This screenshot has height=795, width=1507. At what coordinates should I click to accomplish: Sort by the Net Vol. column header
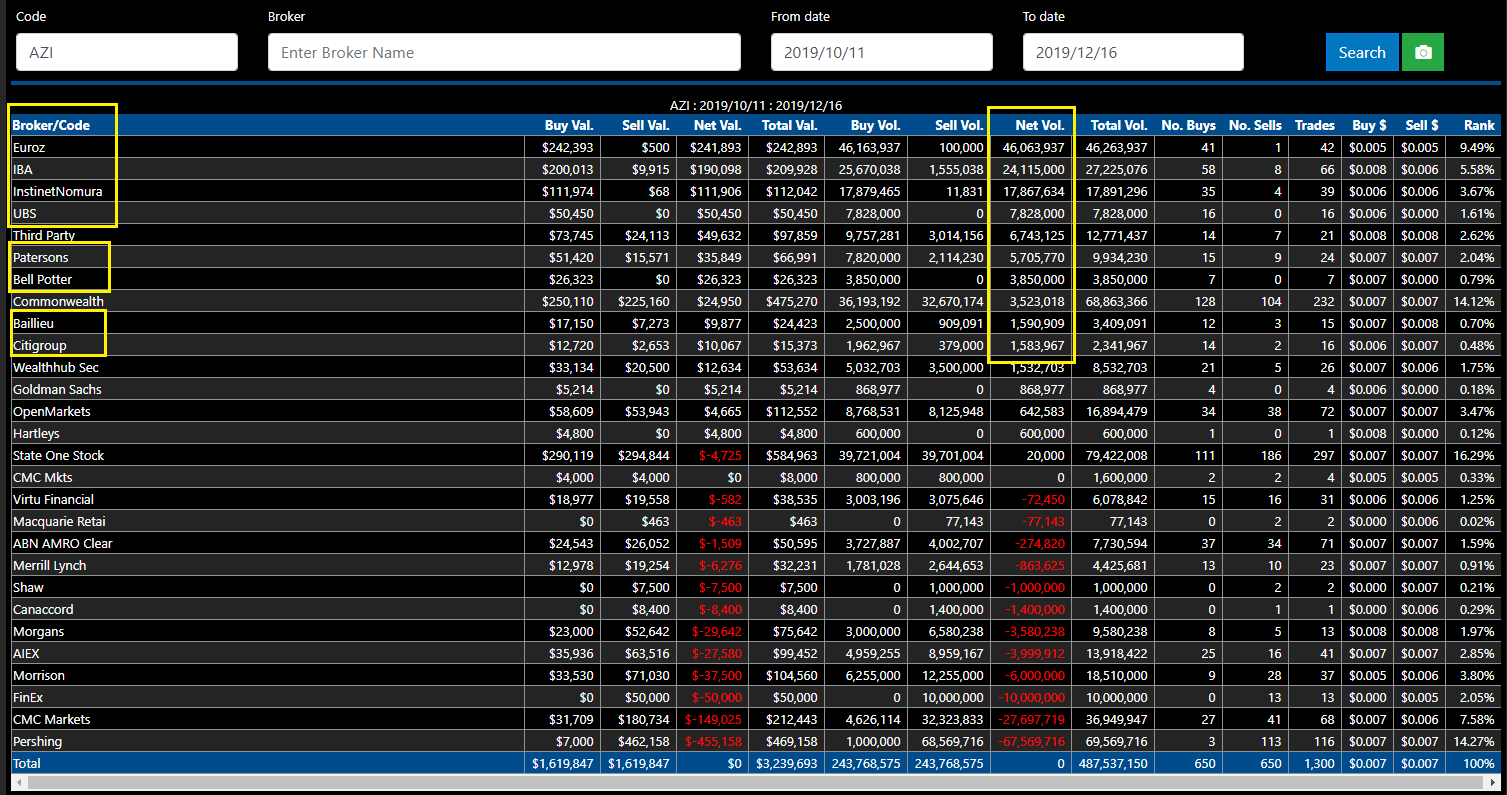click(1040, 125)
